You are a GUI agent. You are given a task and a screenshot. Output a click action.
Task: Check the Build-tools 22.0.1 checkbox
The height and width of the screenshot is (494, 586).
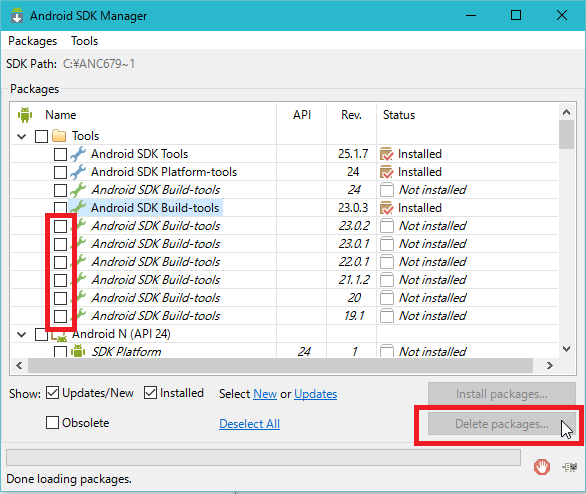tap(60, 262)
